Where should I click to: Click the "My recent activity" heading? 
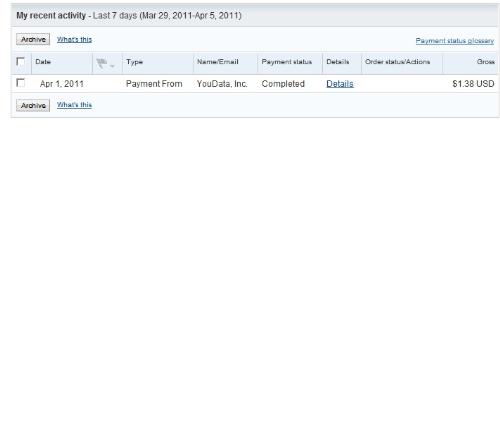(x=51, y=16)
